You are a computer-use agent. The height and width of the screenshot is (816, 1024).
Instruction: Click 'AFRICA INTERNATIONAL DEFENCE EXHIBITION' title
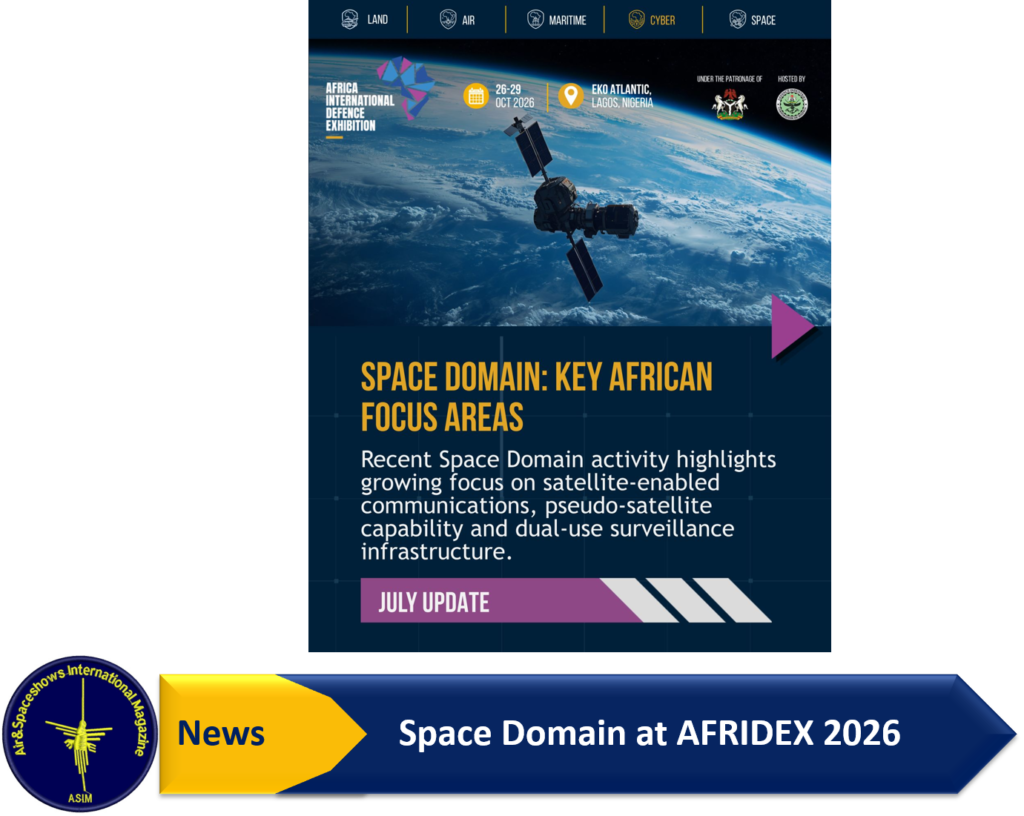pyautogui.click(x=359, y=107)
